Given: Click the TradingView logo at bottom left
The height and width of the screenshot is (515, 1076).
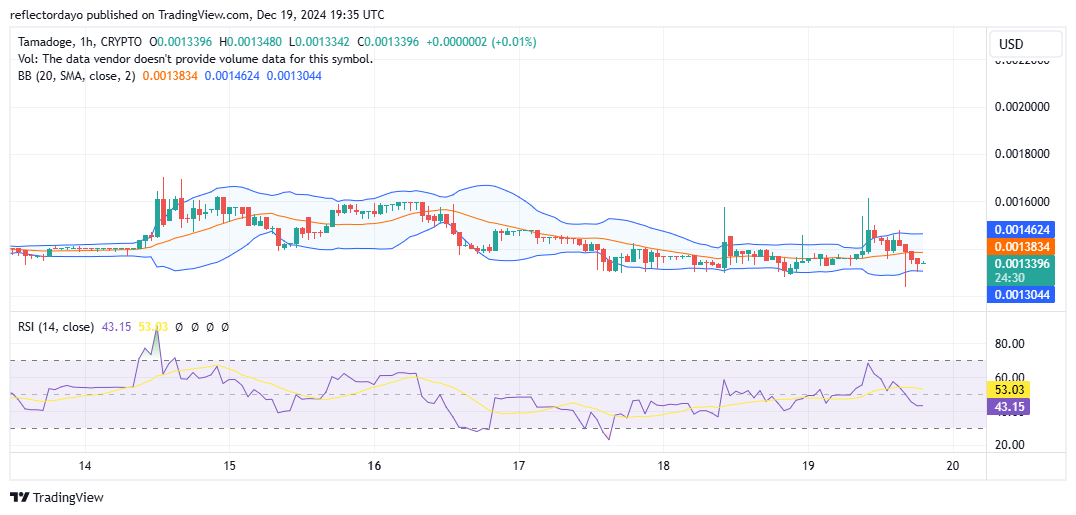Looking at the screenshot, I should pyautogui.click(x=57, y=497).
